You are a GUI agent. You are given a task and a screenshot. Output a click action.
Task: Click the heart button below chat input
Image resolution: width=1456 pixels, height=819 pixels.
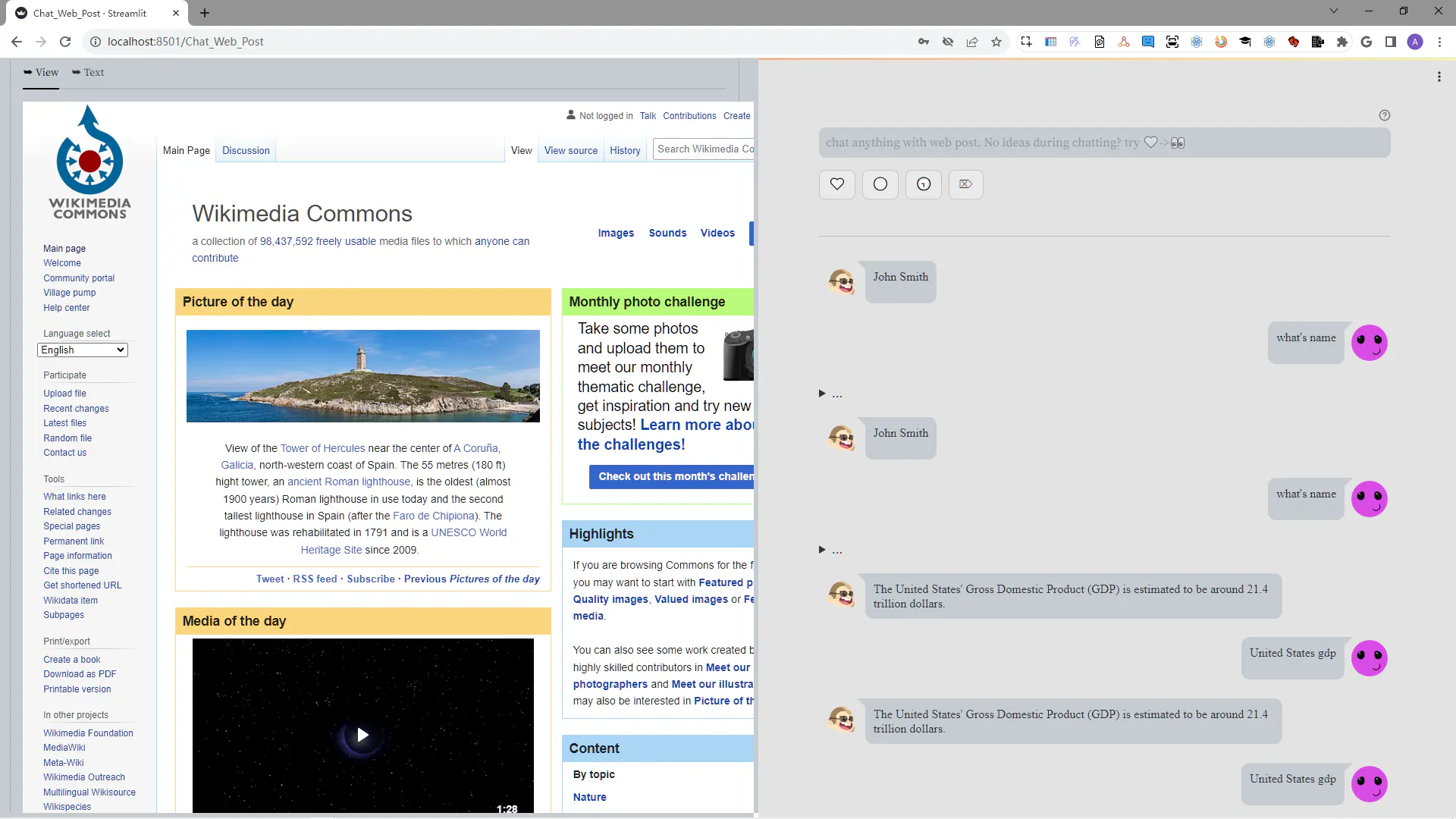coord(837,184)
